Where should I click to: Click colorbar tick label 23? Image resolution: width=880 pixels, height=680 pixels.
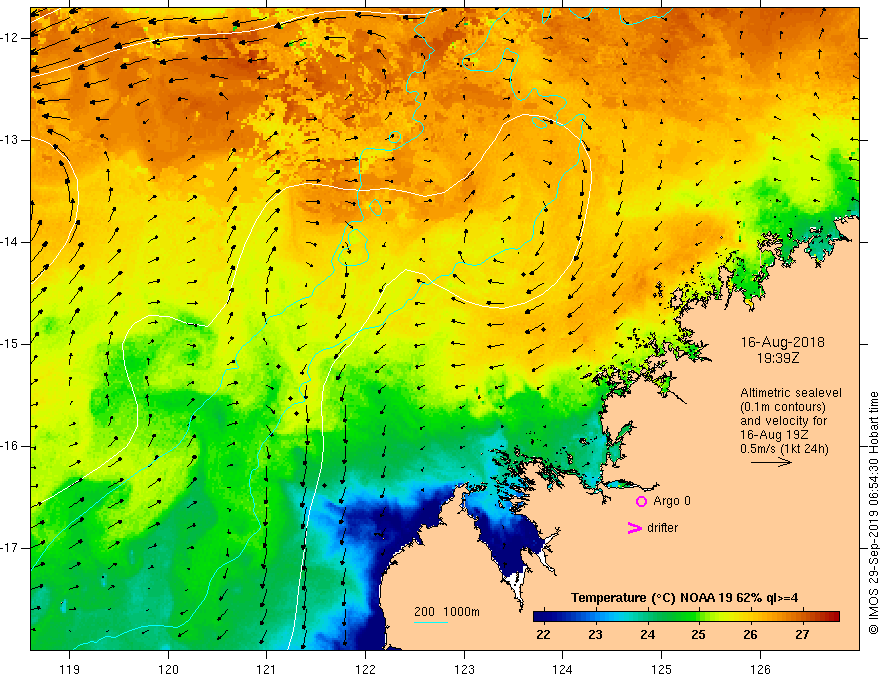coord(595,635)
